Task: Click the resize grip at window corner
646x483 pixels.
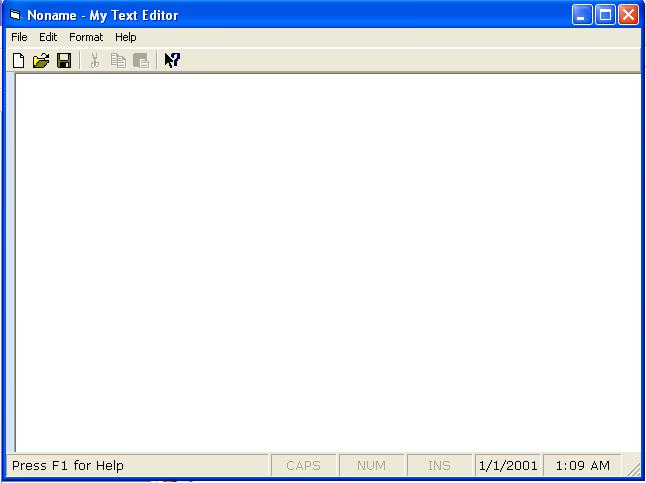Action: (x=632, y=469)
